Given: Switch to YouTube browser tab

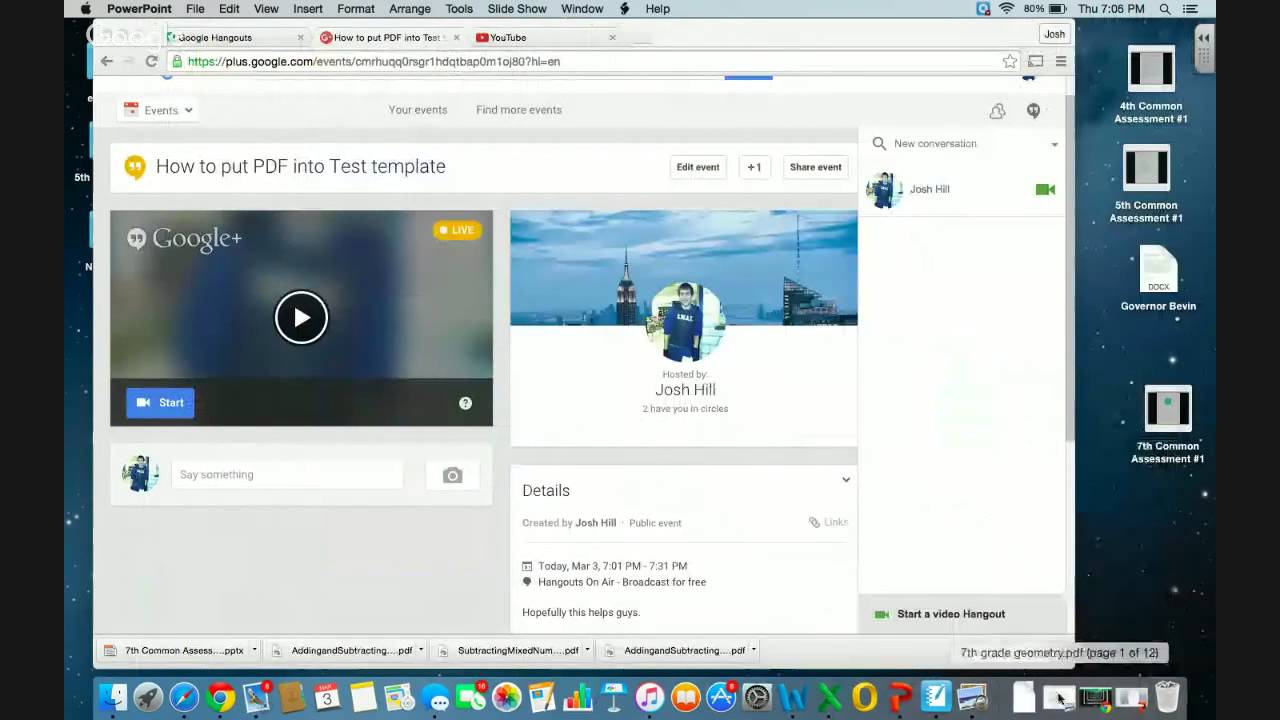Looking at the screenshot, I should tap(546, 37).
